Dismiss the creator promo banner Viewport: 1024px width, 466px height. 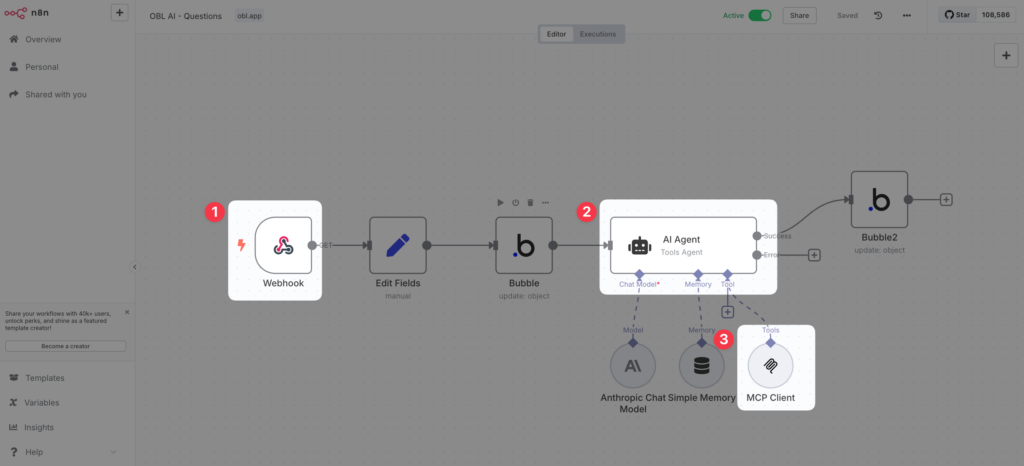127,312
